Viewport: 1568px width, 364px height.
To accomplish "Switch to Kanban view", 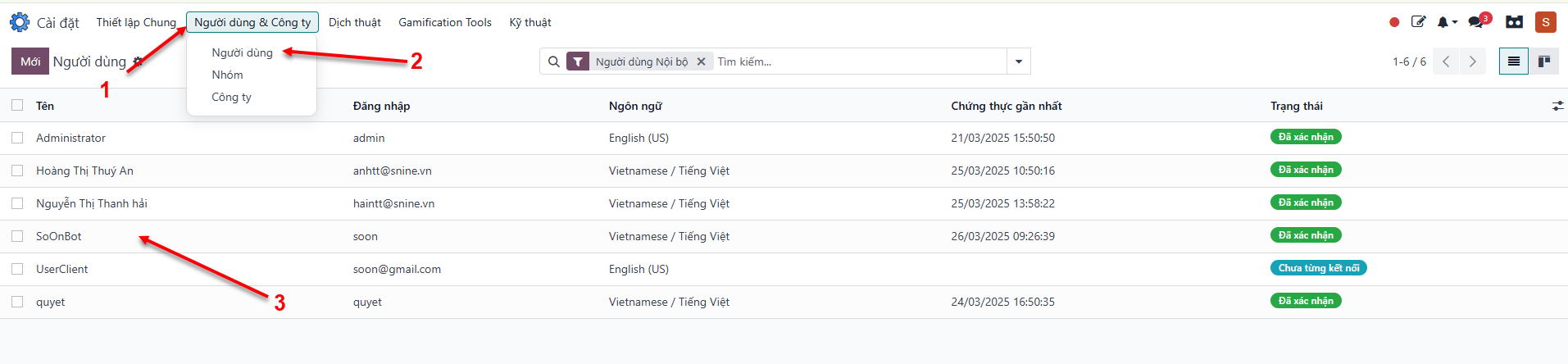I will click(x=1544, y=61).
